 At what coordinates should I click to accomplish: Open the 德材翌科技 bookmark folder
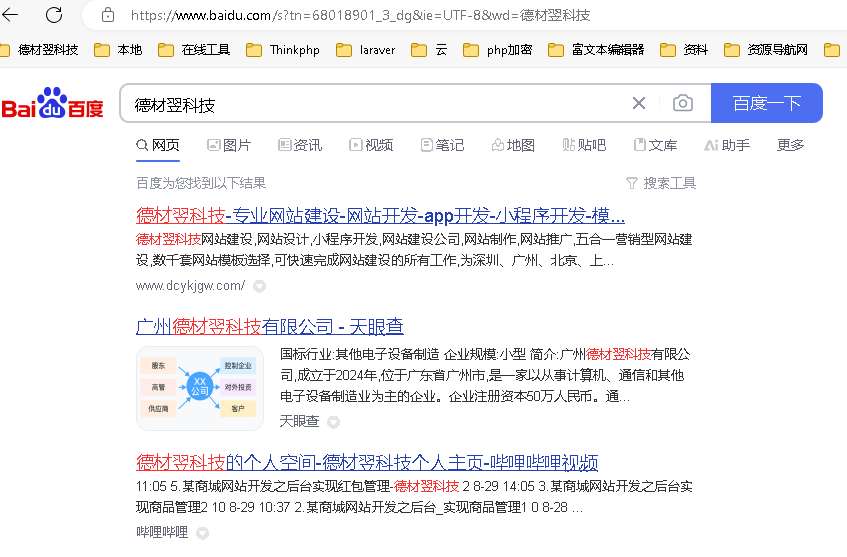coord(39,50)
